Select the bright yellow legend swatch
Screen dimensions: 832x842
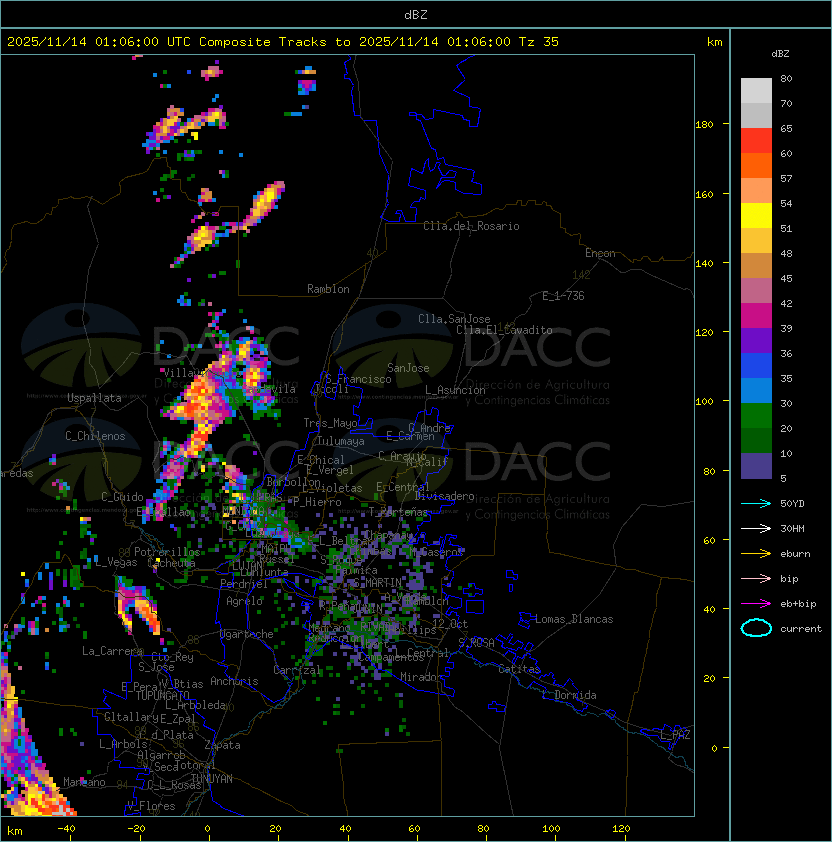pos(756,216)
